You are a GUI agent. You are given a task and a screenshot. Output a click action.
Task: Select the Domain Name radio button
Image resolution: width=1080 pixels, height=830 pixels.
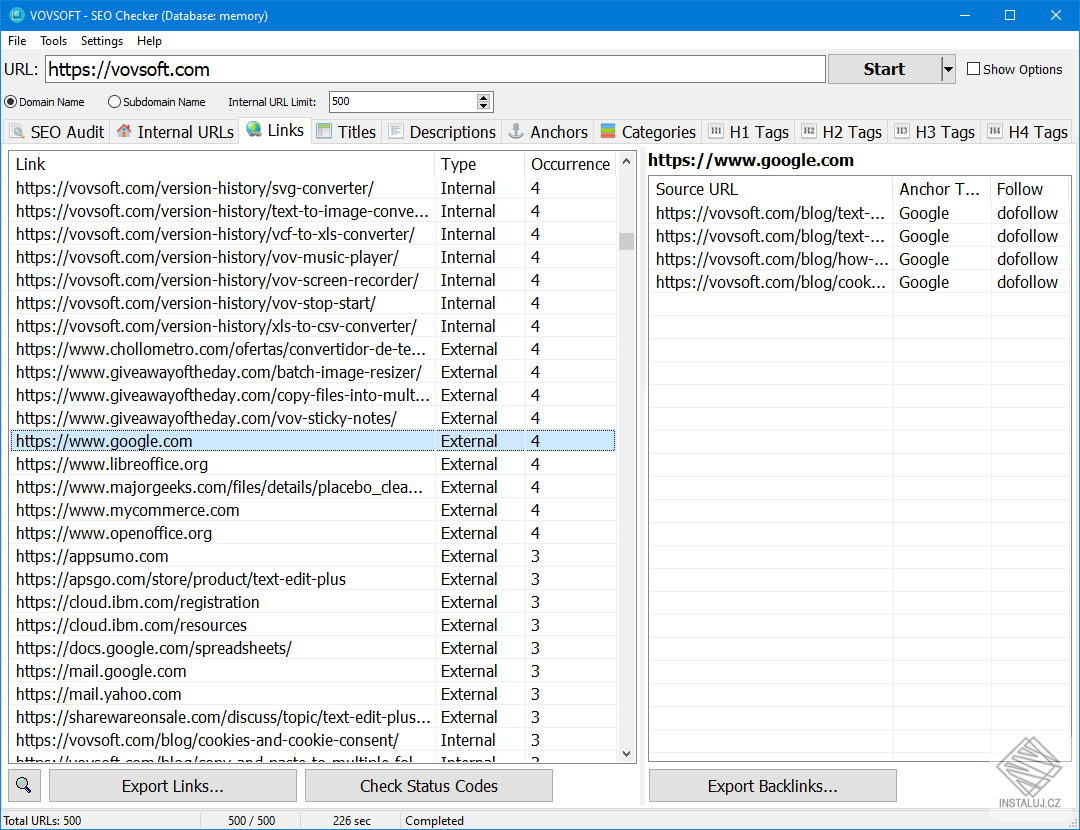(10, 101)
